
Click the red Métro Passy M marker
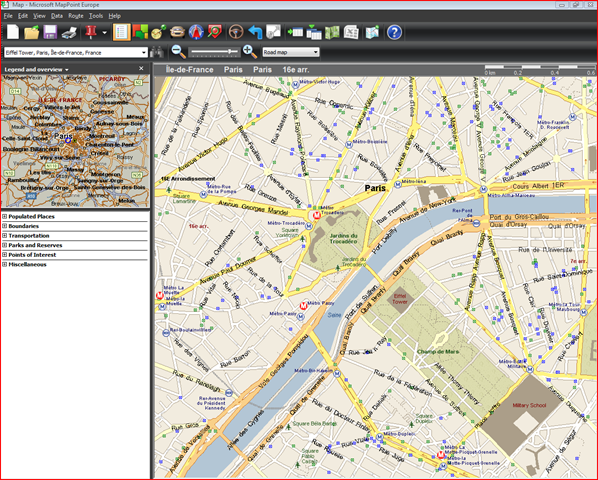pyautogui.click(x=303, y=305)
